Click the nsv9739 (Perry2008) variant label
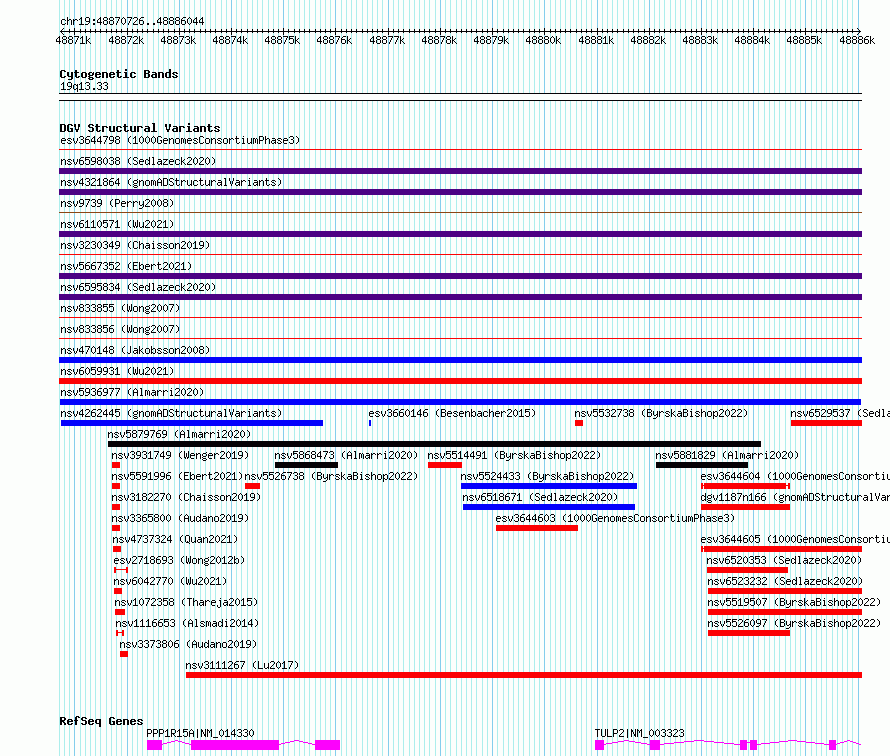890x756 pixels. pyautogui.click(x=117, y=203)
